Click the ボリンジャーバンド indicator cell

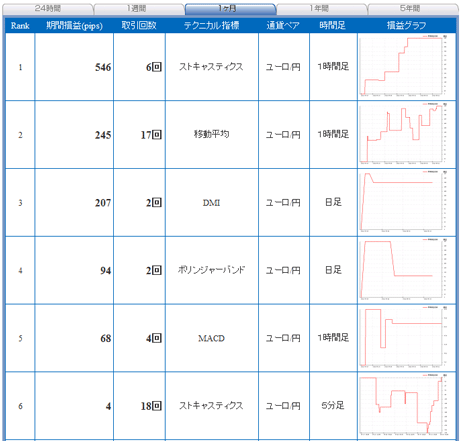(x=211, y=269)
